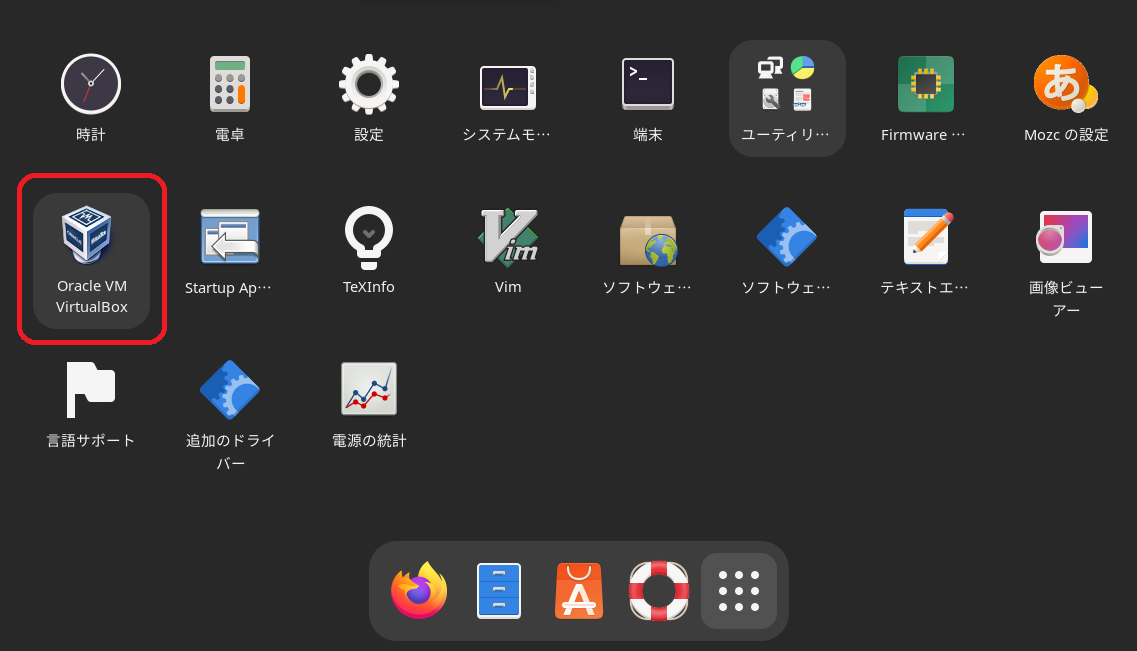Launch the Firmware updater app

tap(926, 84)
